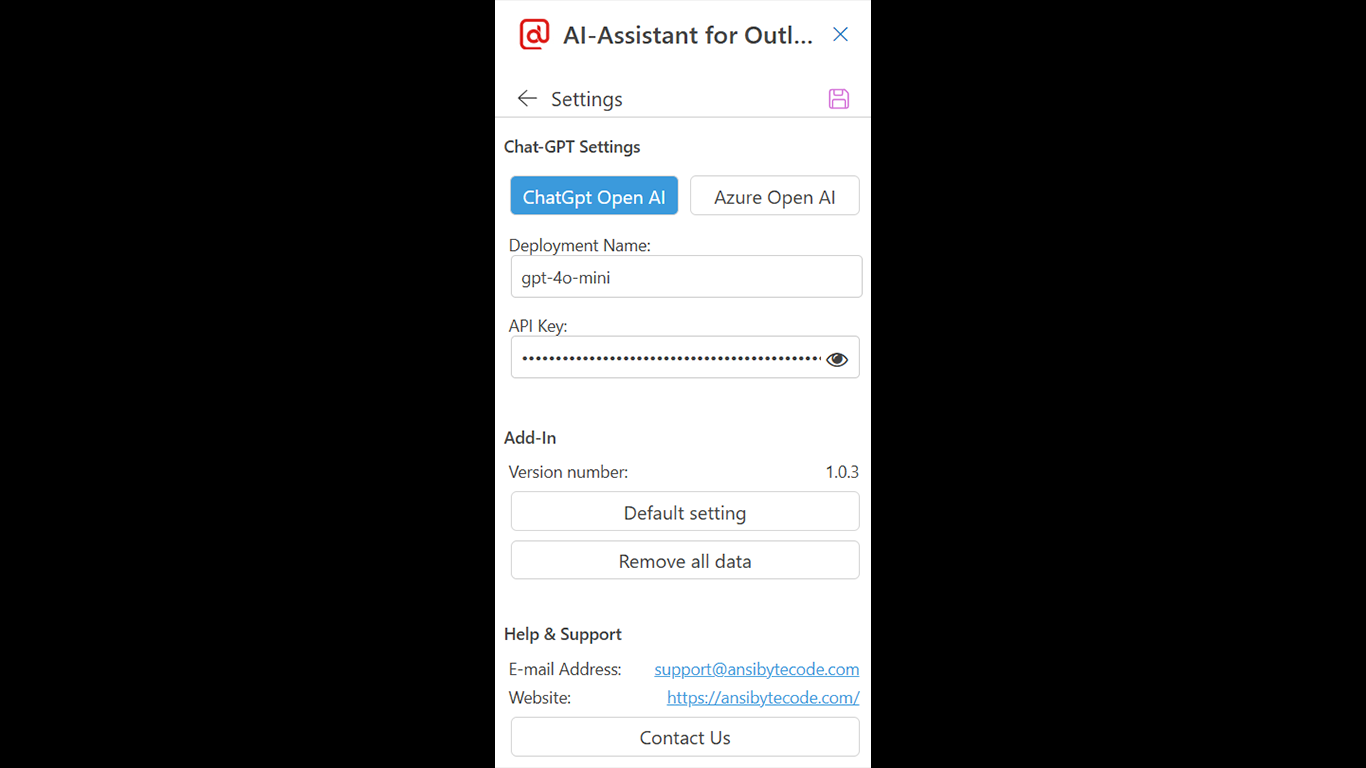Screen dimensions: 1366x768
Task: Click the 1.0.3 version number value
Action: [x=842, y=472]
